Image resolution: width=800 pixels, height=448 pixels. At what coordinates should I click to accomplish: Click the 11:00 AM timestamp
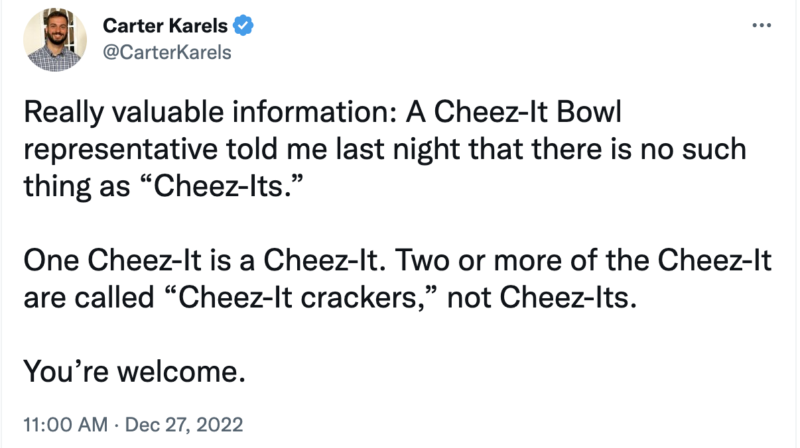[59, 424]
